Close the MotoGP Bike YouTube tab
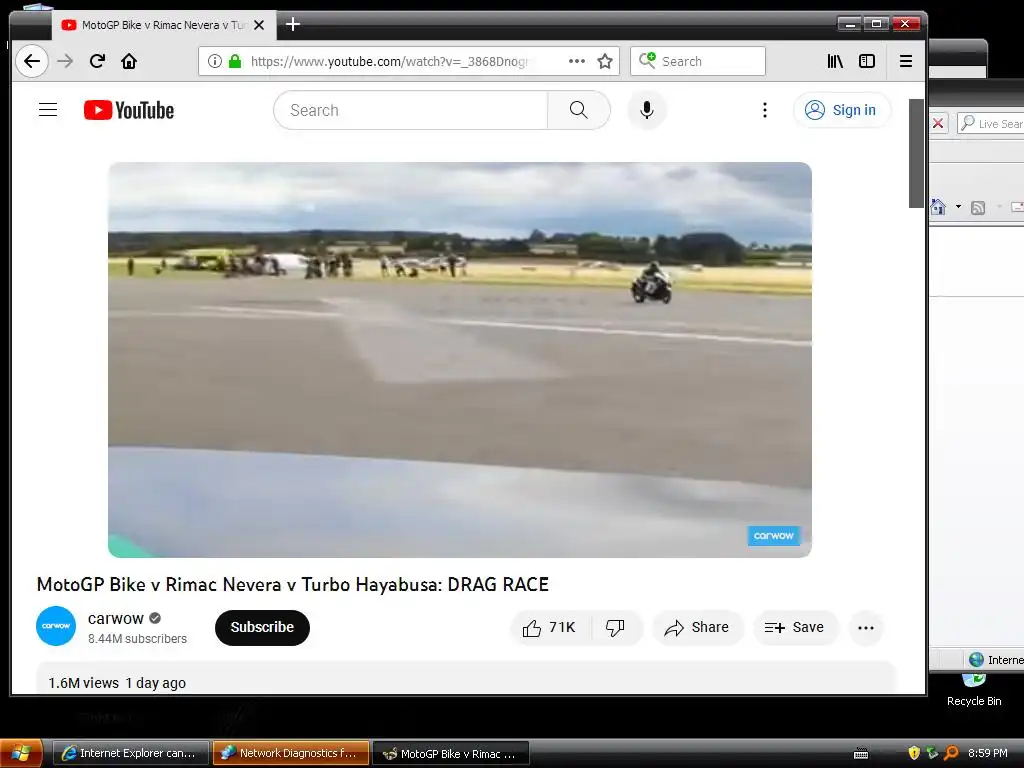The height and width of the screenshot is (768, 1024). coord(259,25)
